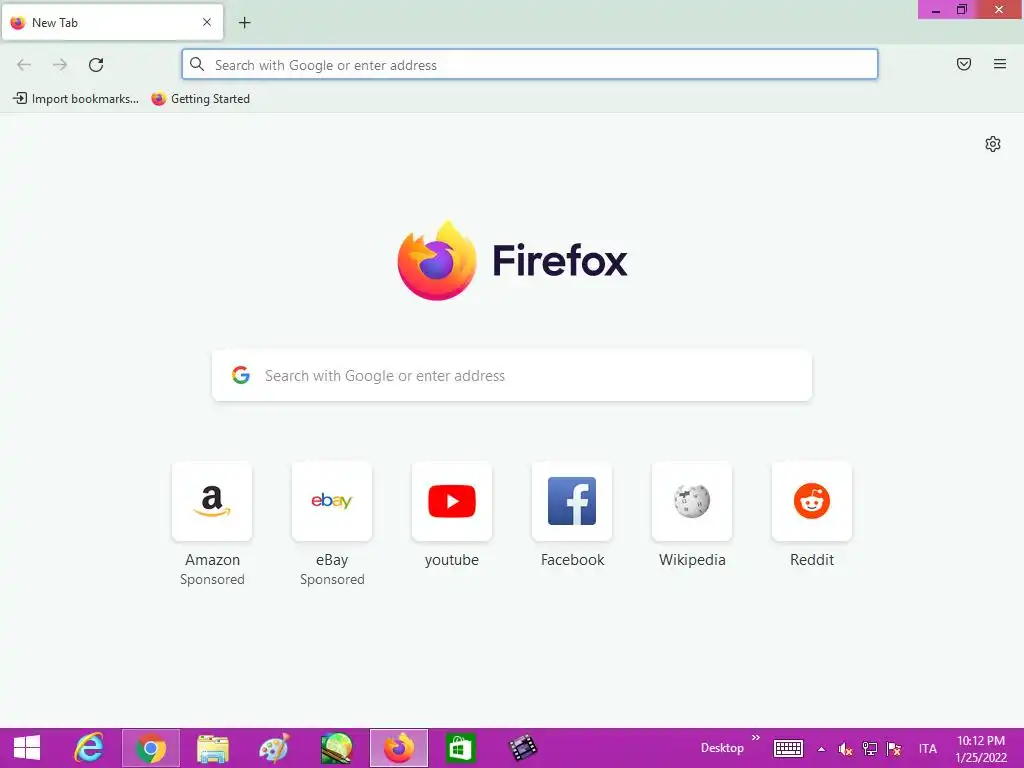This screenshot has width=1024, height=768.
Task: Open the Action Center flag icon
Action: point(894,749)
